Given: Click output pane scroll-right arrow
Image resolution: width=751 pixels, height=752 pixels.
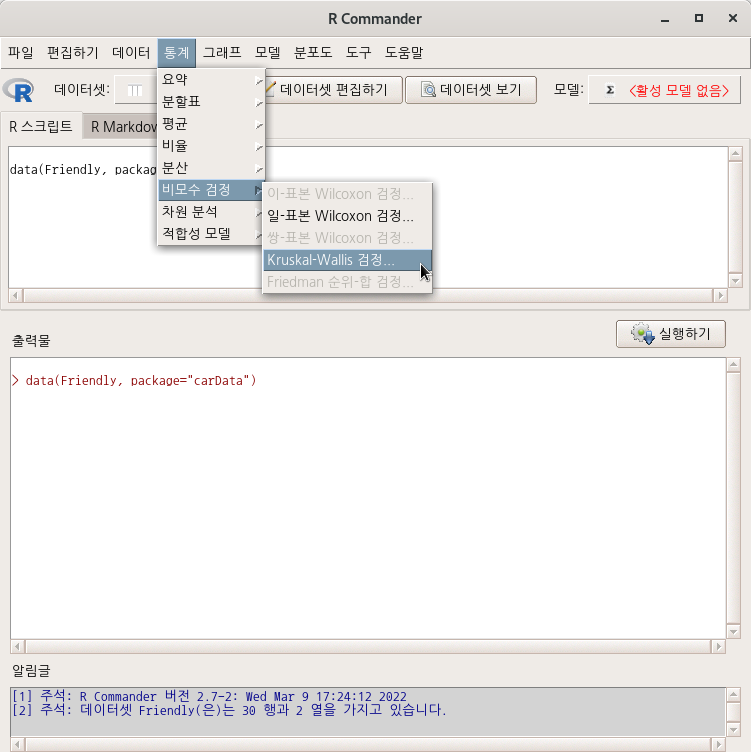Looking at the screenshot, I should point(718,646).
